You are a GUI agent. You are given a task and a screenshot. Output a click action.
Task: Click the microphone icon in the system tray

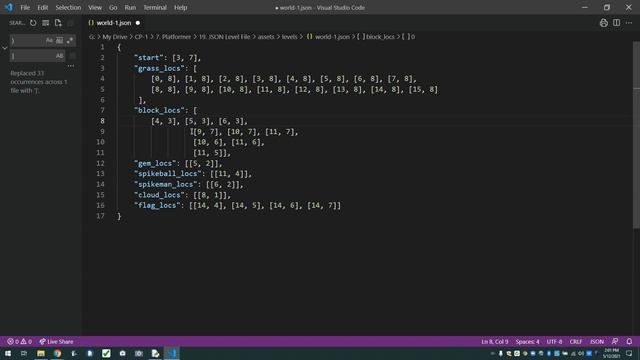(x=501, y=353)
